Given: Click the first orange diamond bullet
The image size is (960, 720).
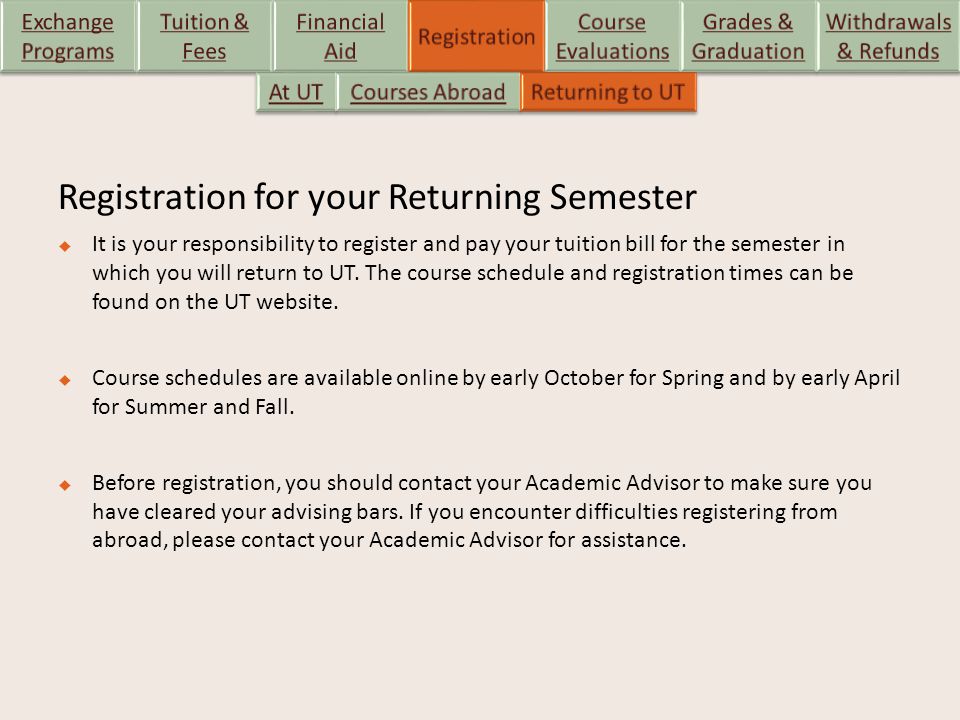Looking at the screenshot, I should click(x=65, y=247).
